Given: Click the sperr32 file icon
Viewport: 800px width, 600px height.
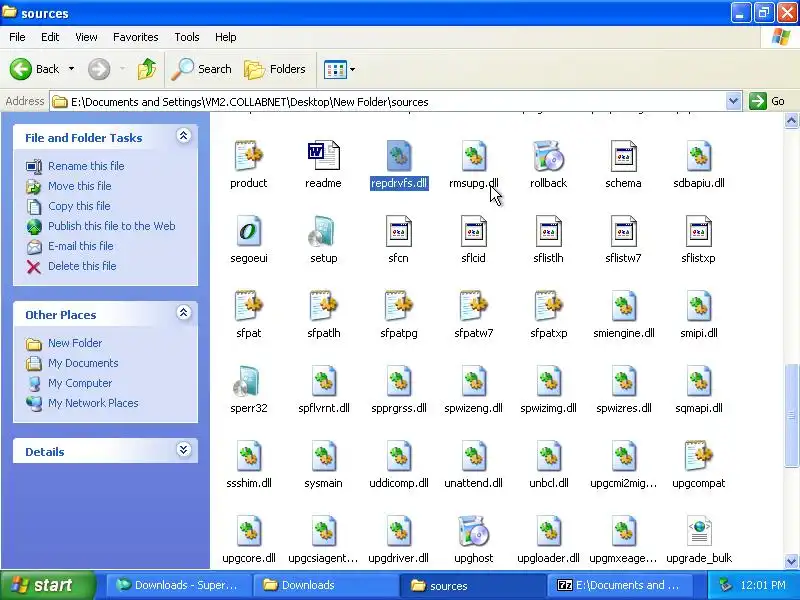Looking at the screenshot, I should 247,381.
